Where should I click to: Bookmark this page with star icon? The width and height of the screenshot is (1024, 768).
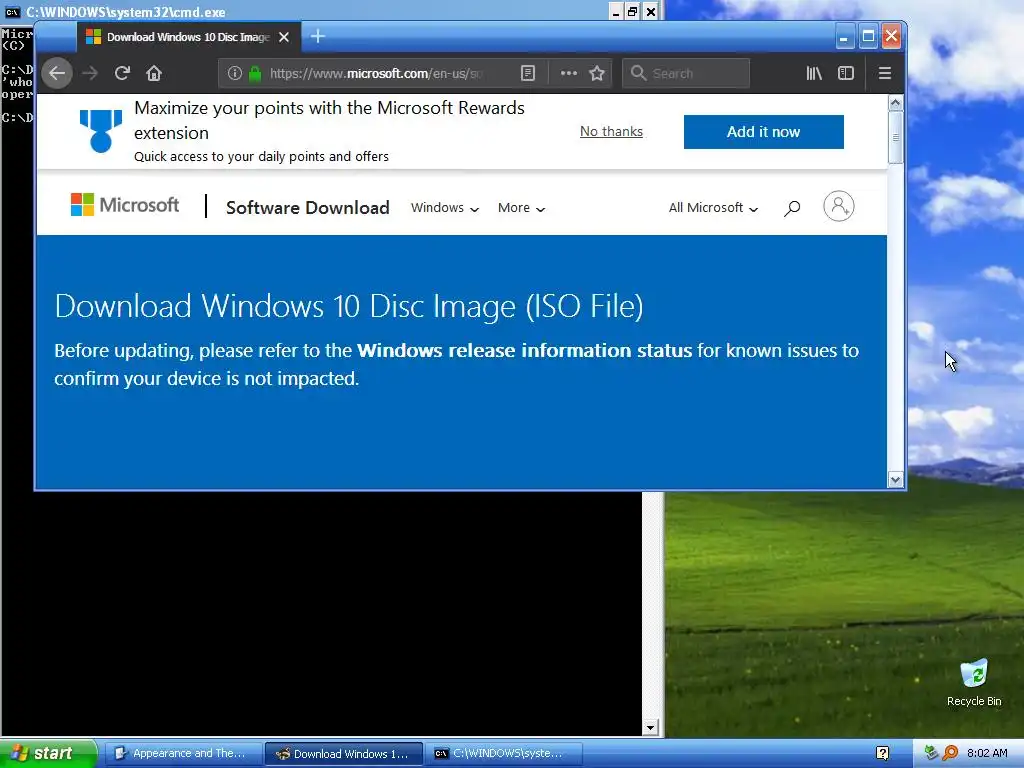pyautogui.click(x=597, y=73)
